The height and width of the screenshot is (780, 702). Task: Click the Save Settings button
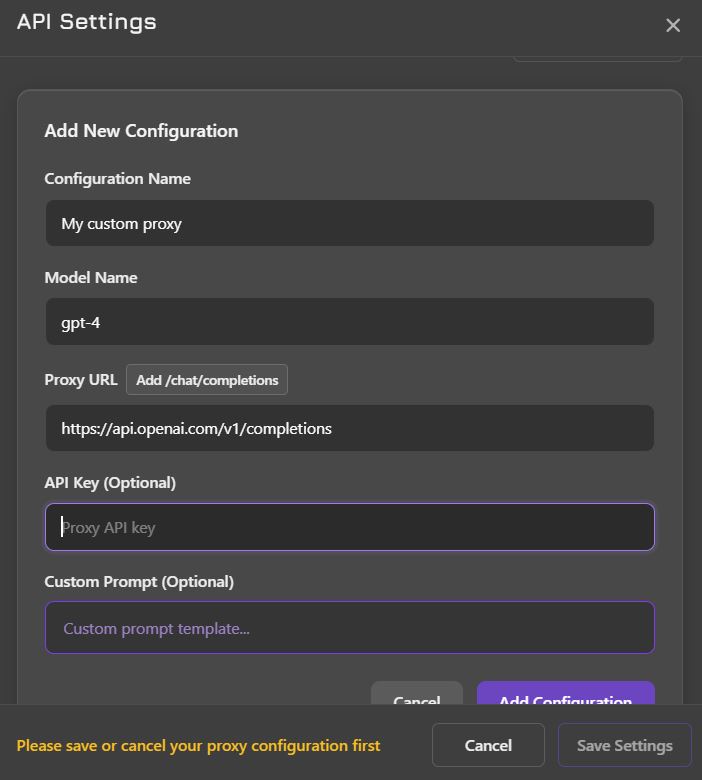624,745
